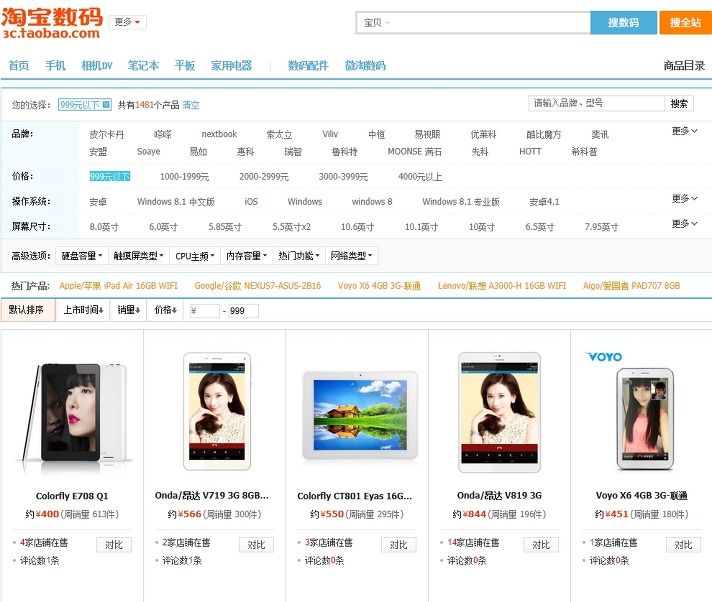Sort by 上市时间
This screenshot has width=712, height=602.
click(83, 310)
